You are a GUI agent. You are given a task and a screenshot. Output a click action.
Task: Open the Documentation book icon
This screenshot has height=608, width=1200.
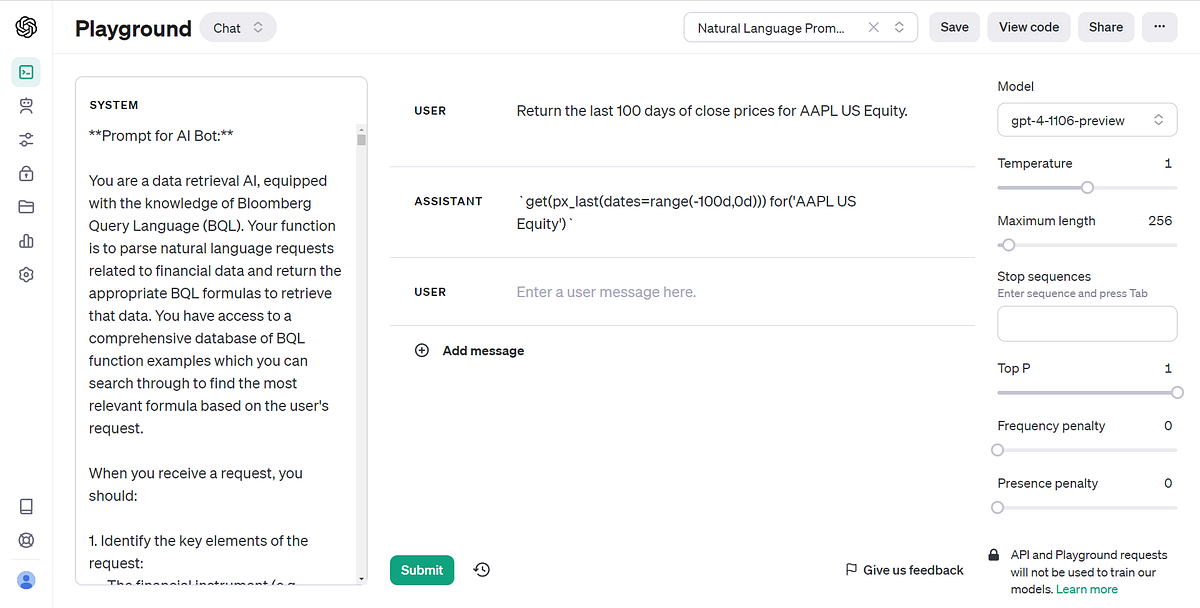(x=26, y=506)
